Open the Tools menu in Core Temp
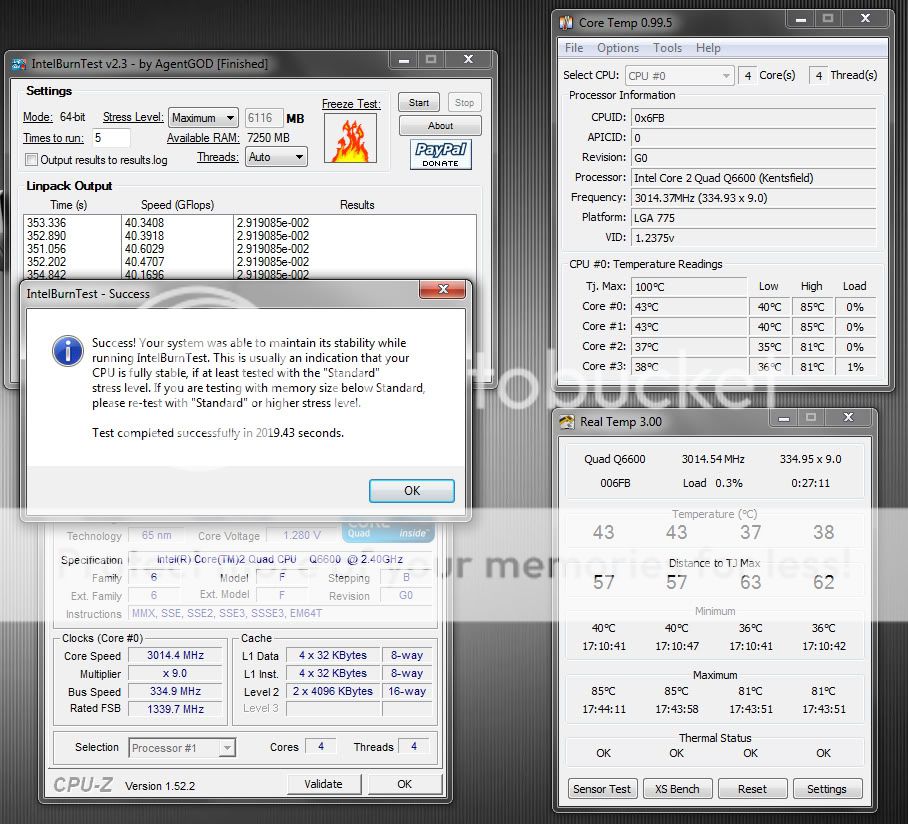Screen dimensions: 908x824 (667, 48)
